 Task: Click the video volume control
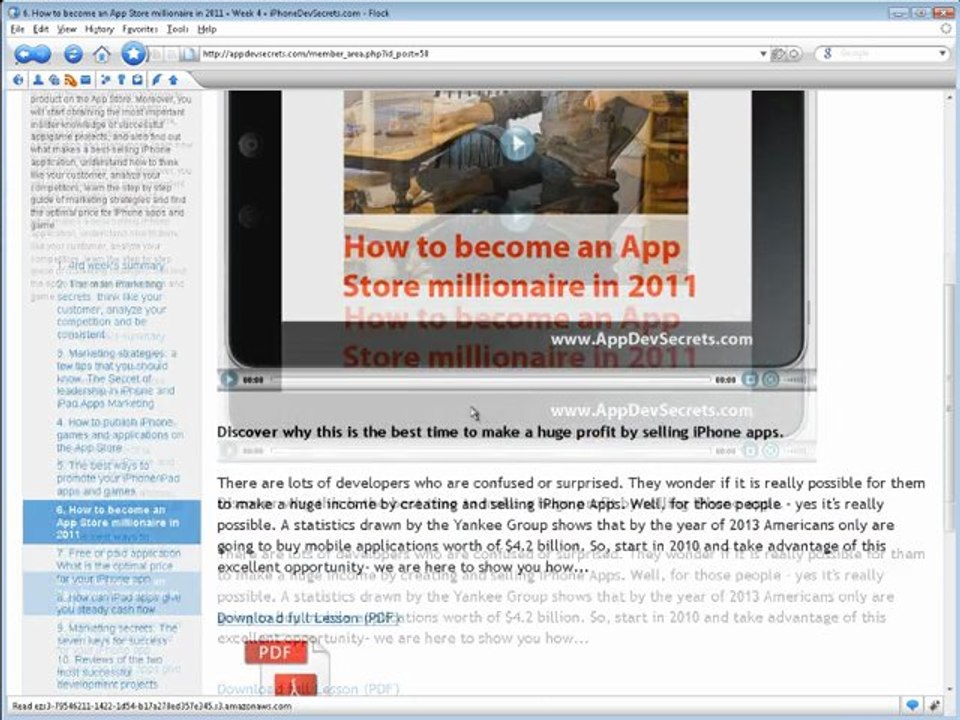(795, 380)
